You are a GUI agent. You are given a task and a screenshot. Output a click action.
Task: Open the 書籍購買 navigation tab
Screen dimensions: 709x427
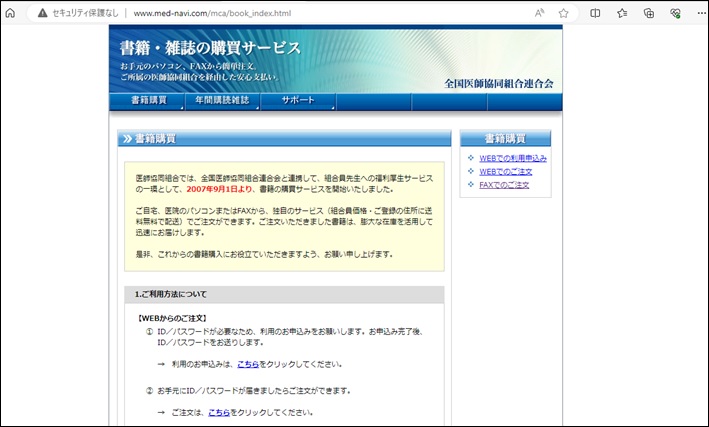coord(147,101)
